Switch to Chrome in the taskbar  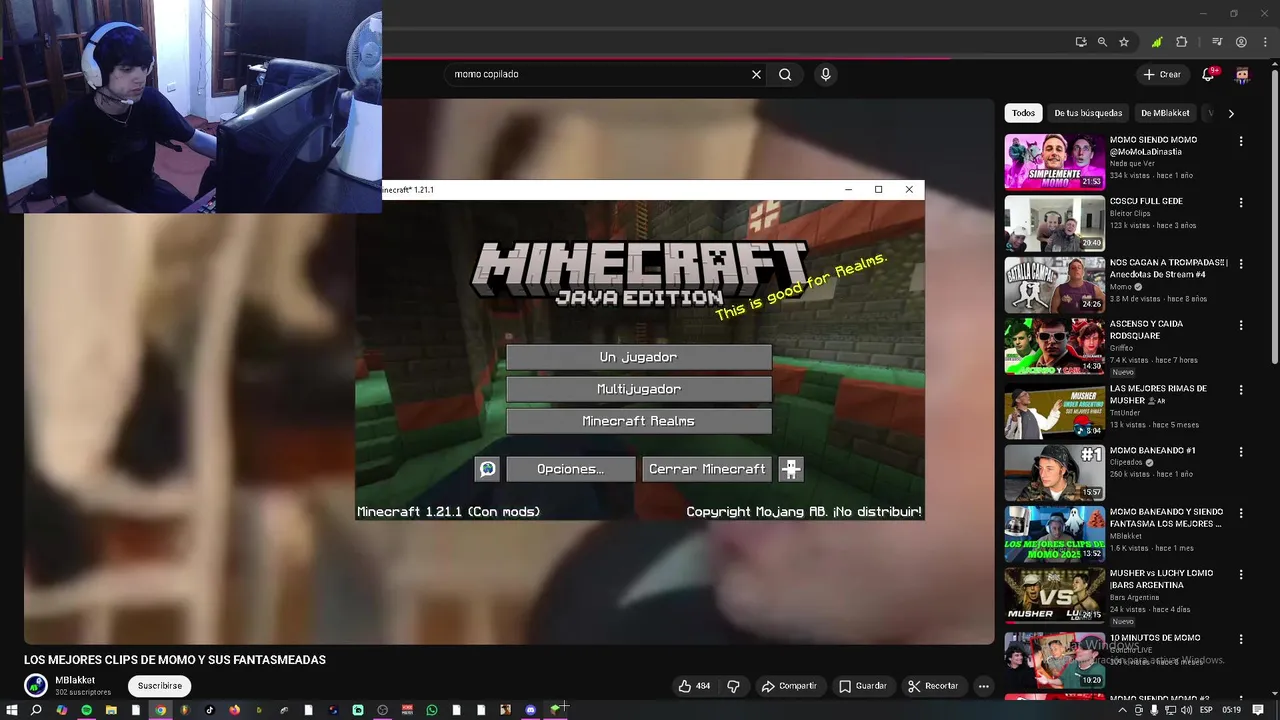[x=160, y=710]
